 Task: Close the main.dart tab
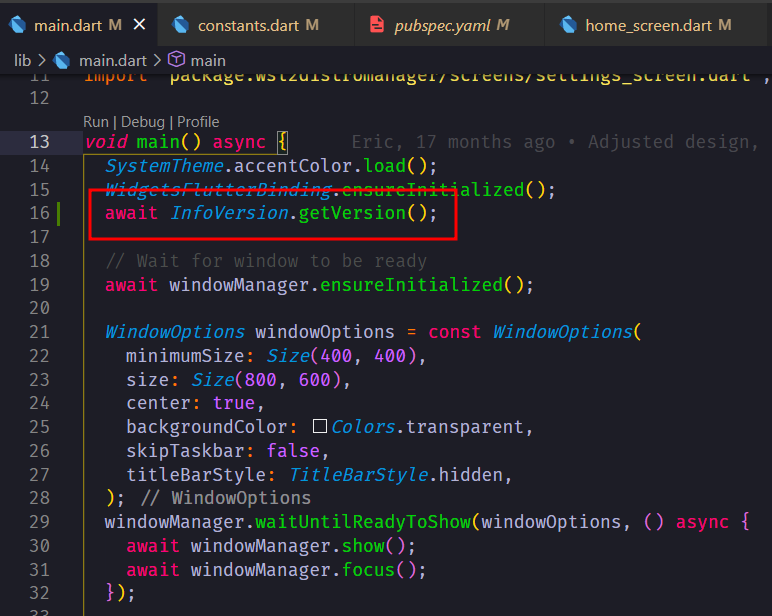(140, 24)
